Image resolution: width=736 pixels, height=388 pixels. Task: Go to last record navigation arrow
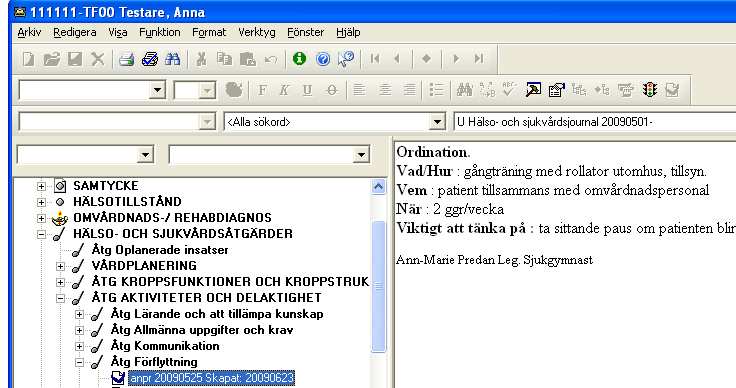click(478, 59)
